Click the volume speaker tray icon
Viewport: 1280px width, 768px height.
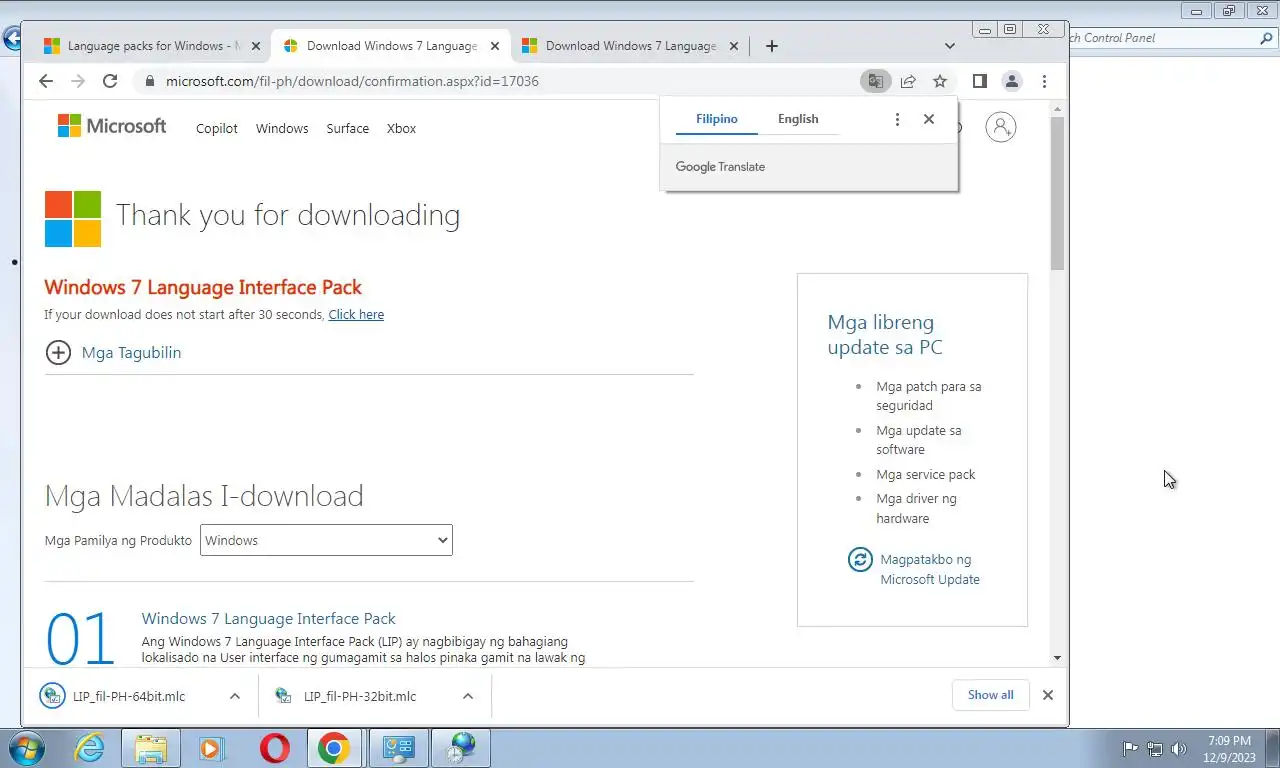pos(1179,748)
